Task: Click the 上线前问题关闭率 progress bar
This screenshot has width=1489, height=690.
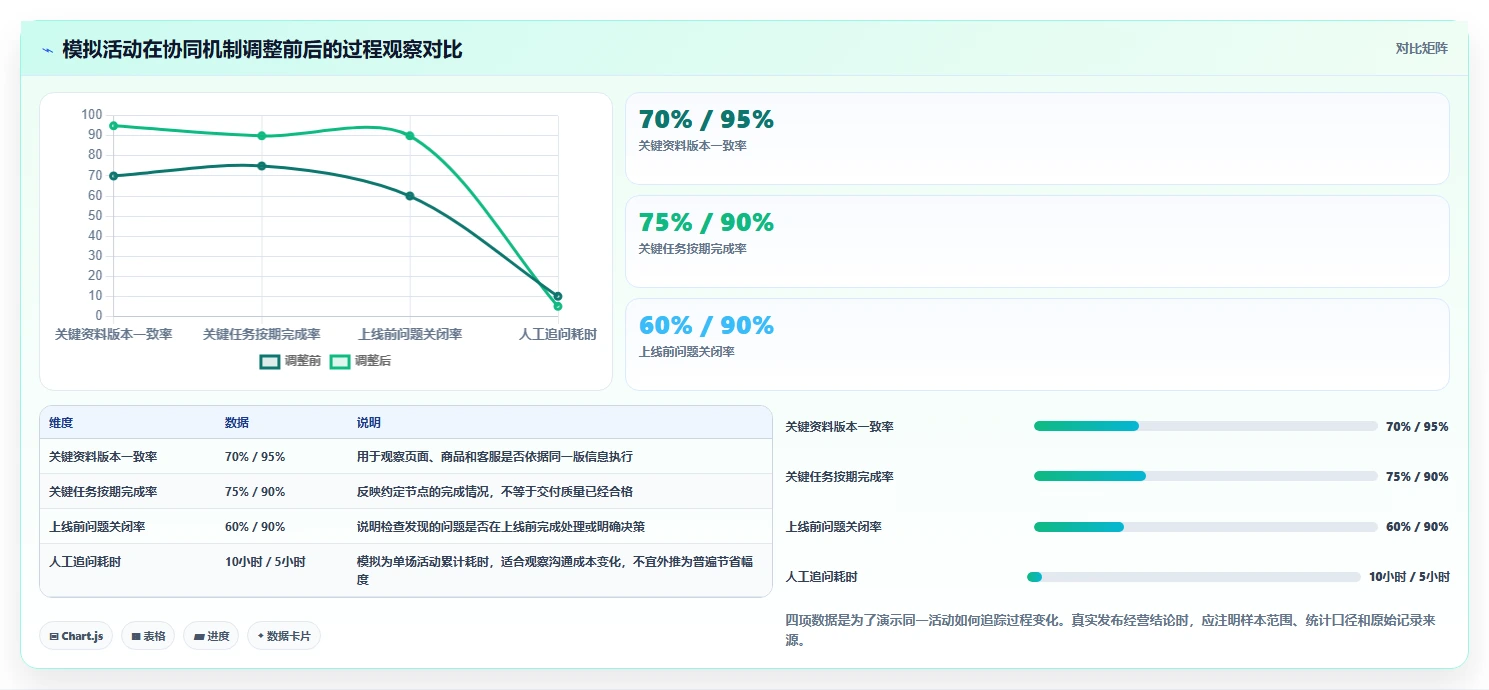Action: click(1205, 527)
